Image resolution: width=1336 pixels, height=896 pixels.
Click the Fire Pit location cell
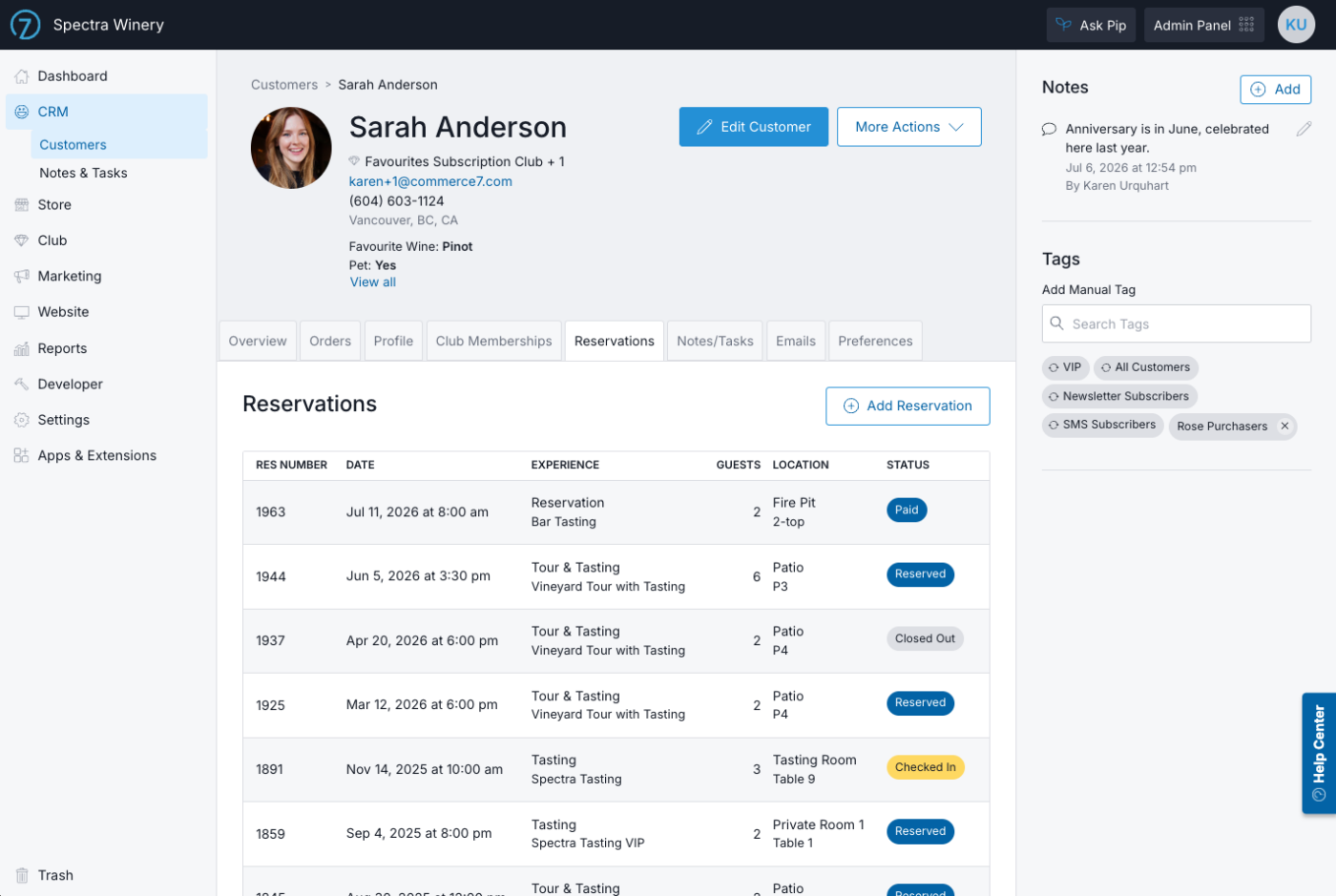tap(794, 503)
